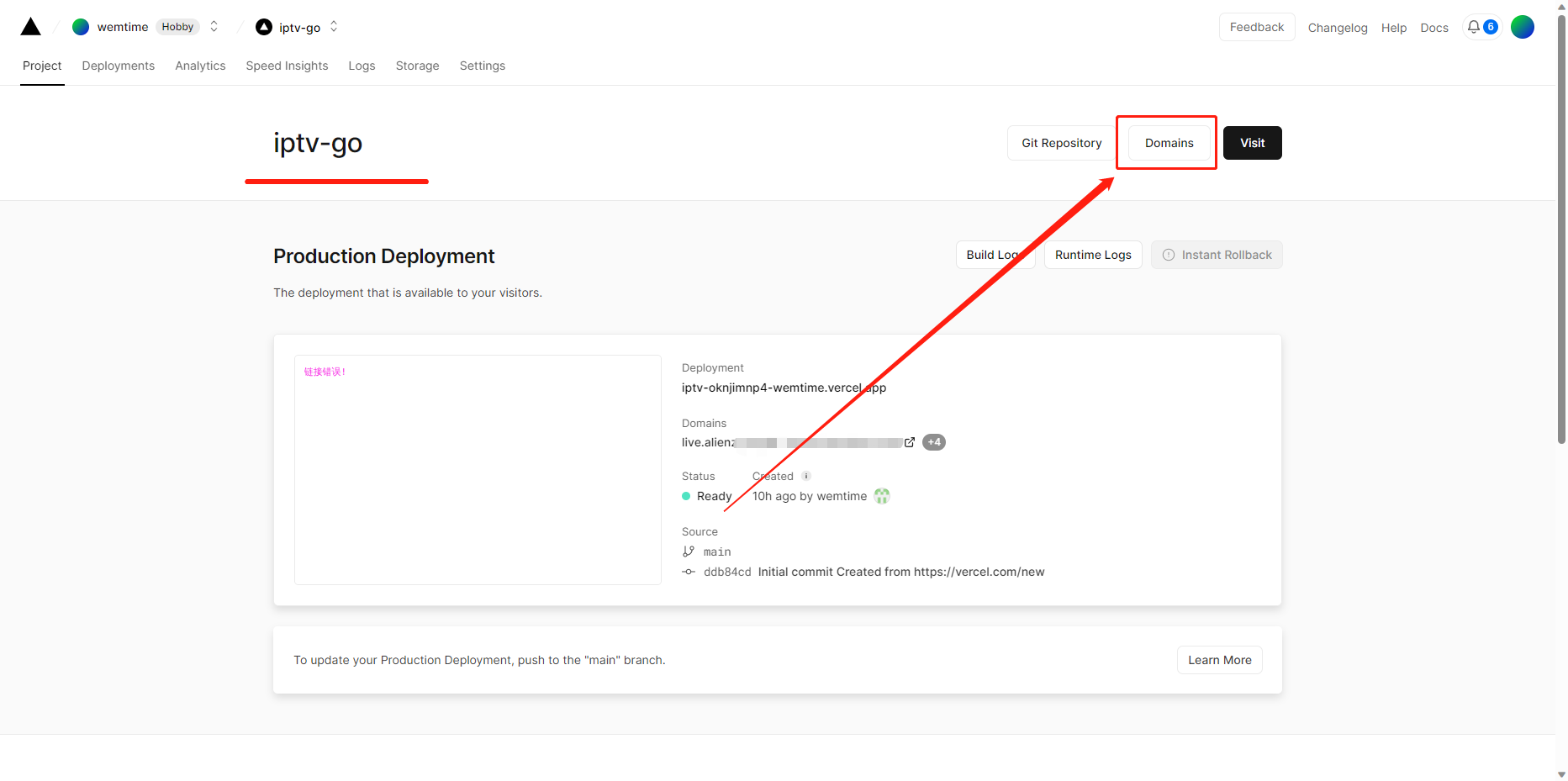Click the commit icon beside ddb84cd
The image size is (1568, 781).
[689, 572]
